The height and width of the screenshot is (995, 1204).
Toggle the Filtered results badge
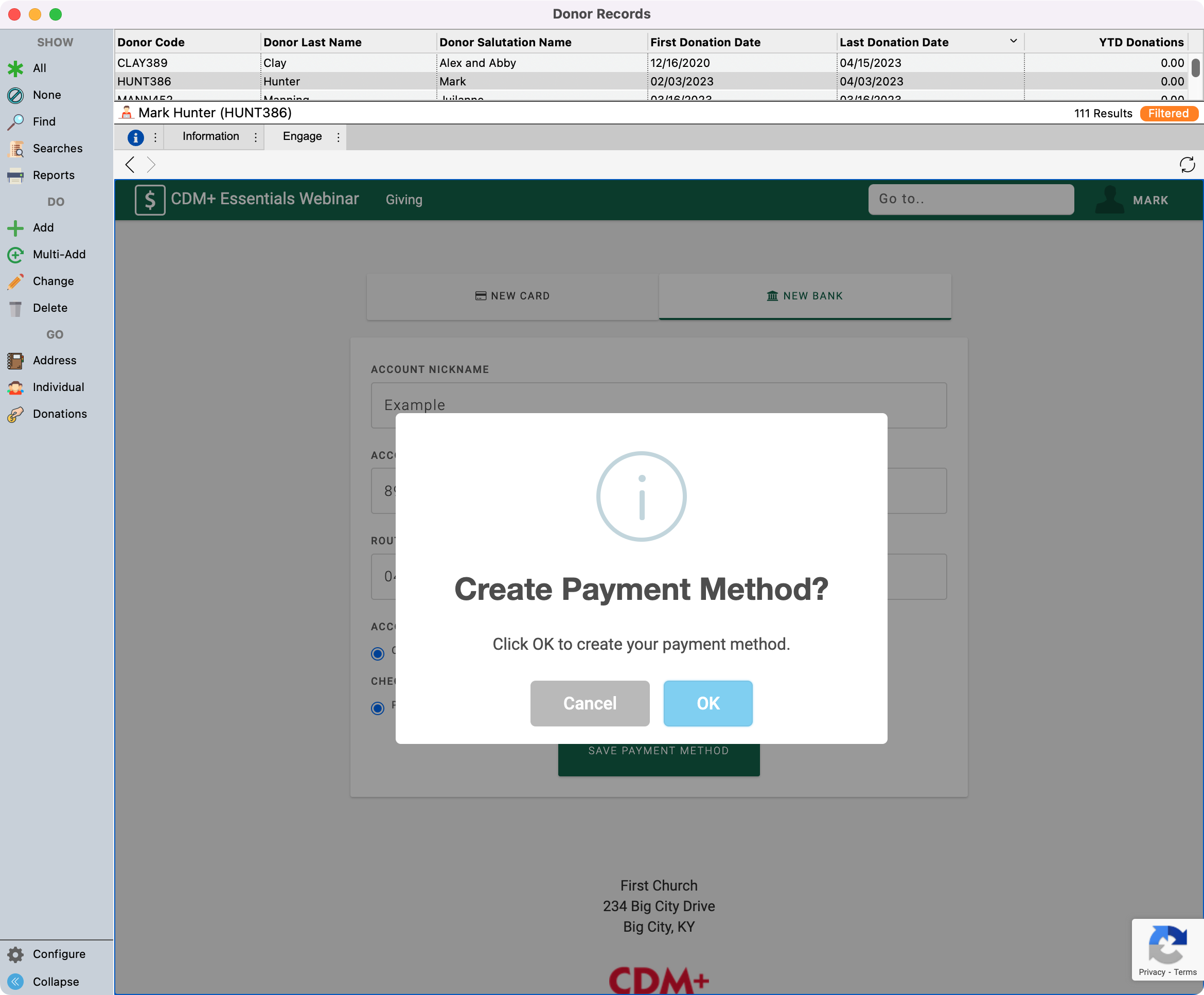(1168, 114)
